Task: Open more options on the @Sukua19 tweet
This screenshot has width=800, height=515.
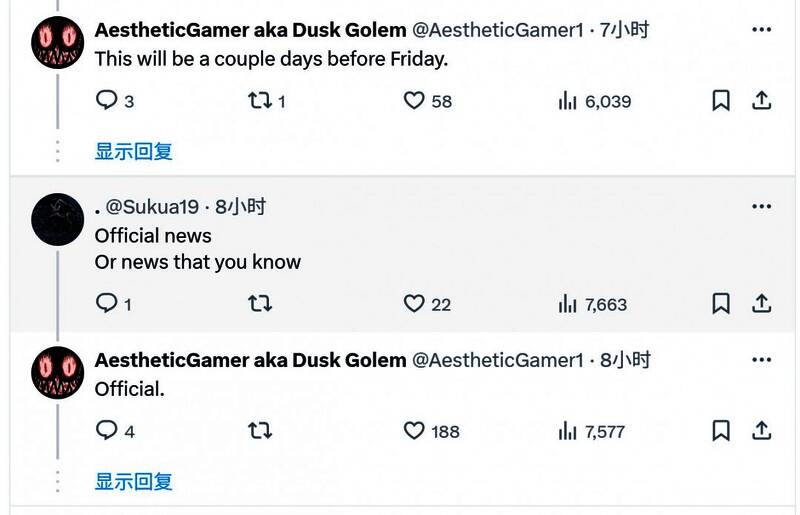Action: click(761, 207)
